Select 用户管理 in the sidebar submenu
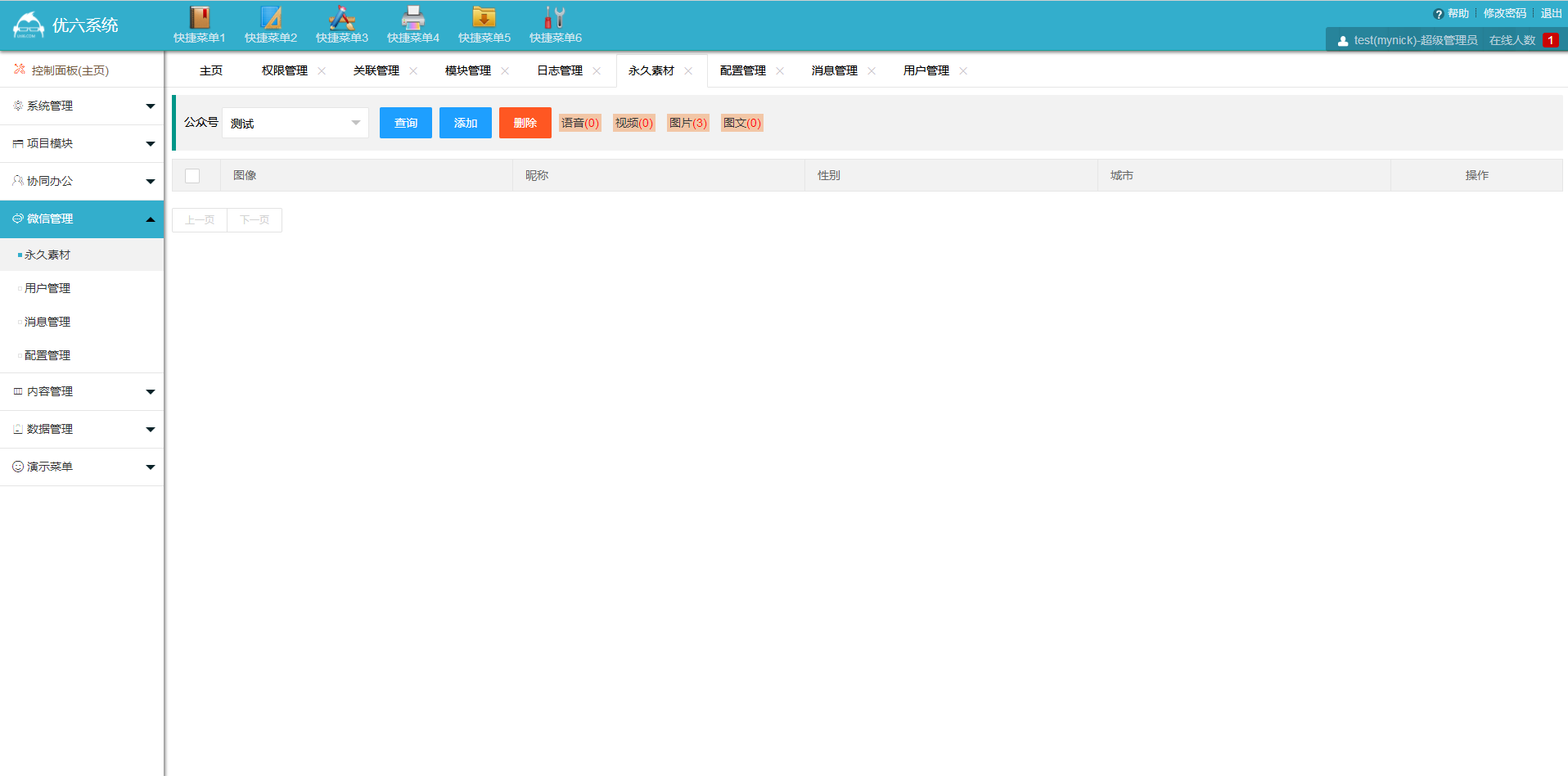This screenshot has height=776, width=1568. pyautogui.click(x=47, y=289)
